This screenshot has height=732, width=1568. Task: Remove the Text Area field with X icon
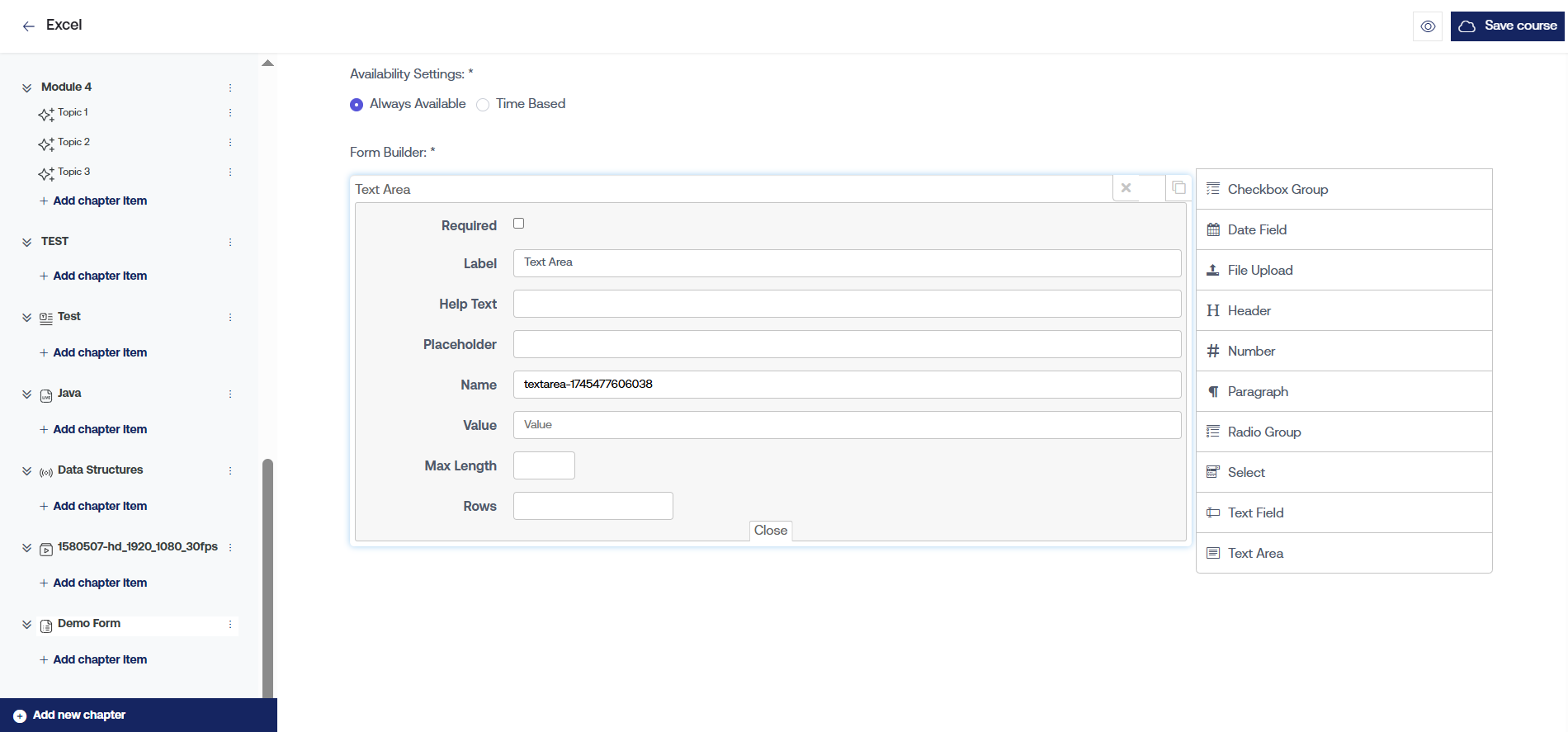coord(1126,188)
